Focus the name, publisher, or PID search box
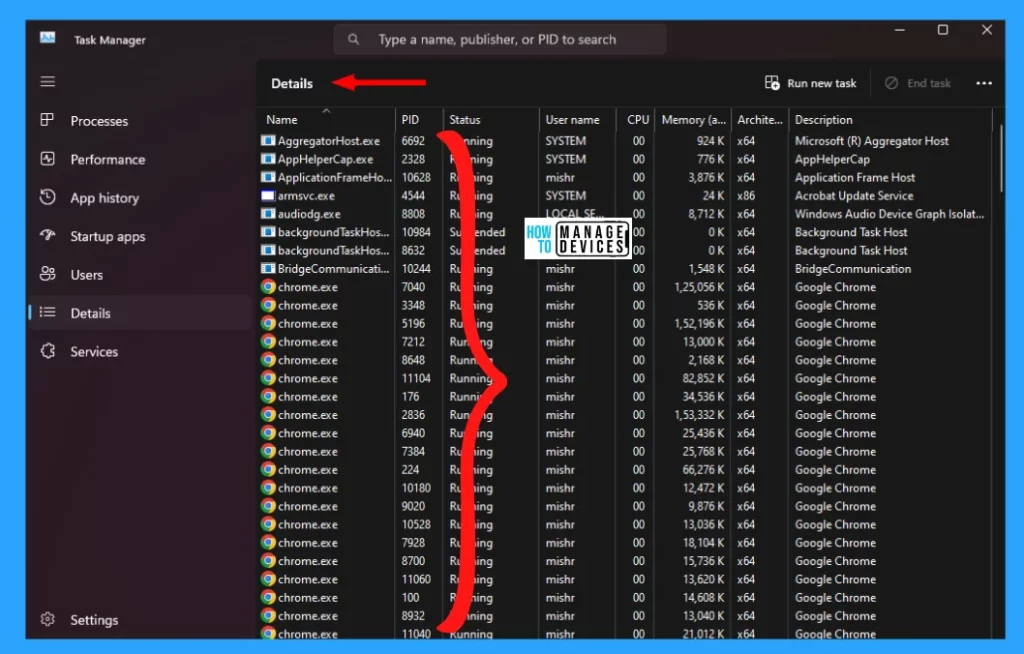 (x=500, y=39)
